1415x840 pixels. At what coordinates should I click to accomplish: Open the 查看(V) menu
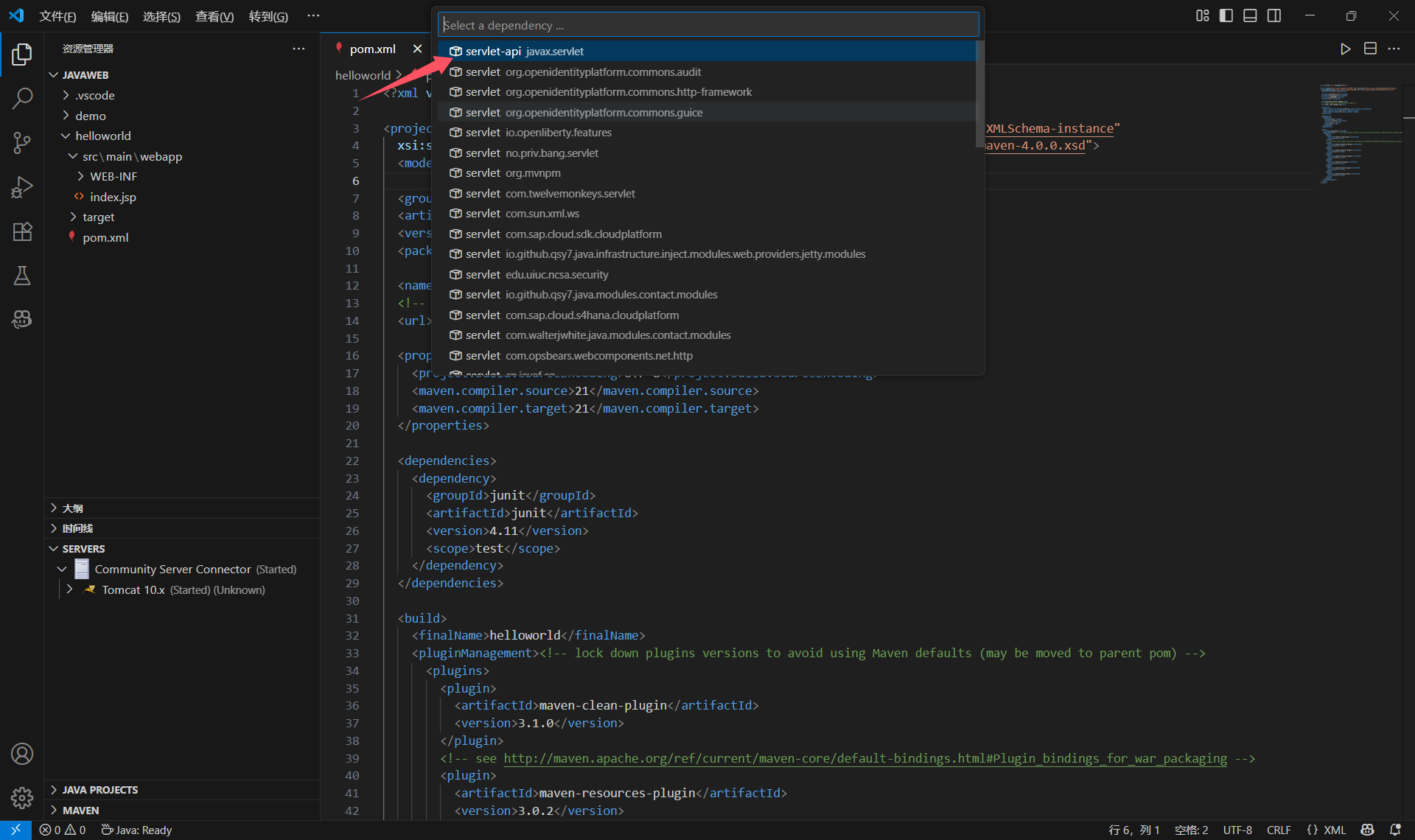point(214,16)
